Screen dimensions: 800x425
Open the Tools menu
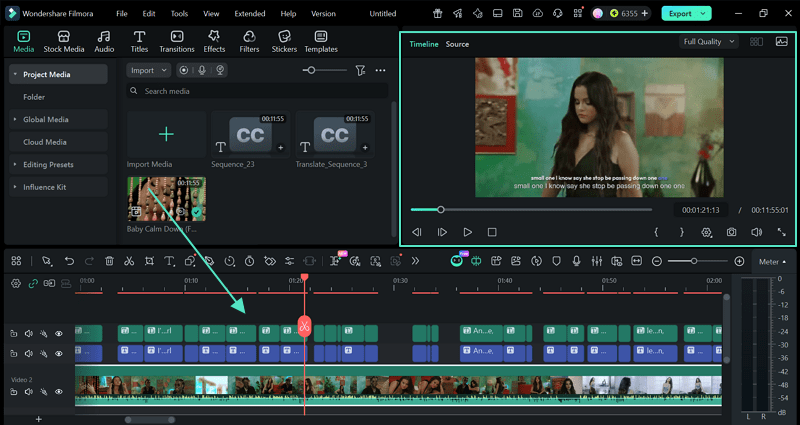pos(179,14)
